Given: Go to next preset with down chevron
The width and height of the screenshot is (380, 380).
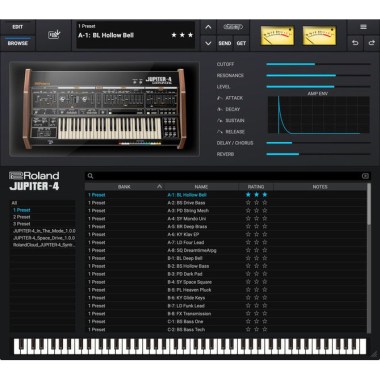Looking at the screenshot, I should [208, 43].
